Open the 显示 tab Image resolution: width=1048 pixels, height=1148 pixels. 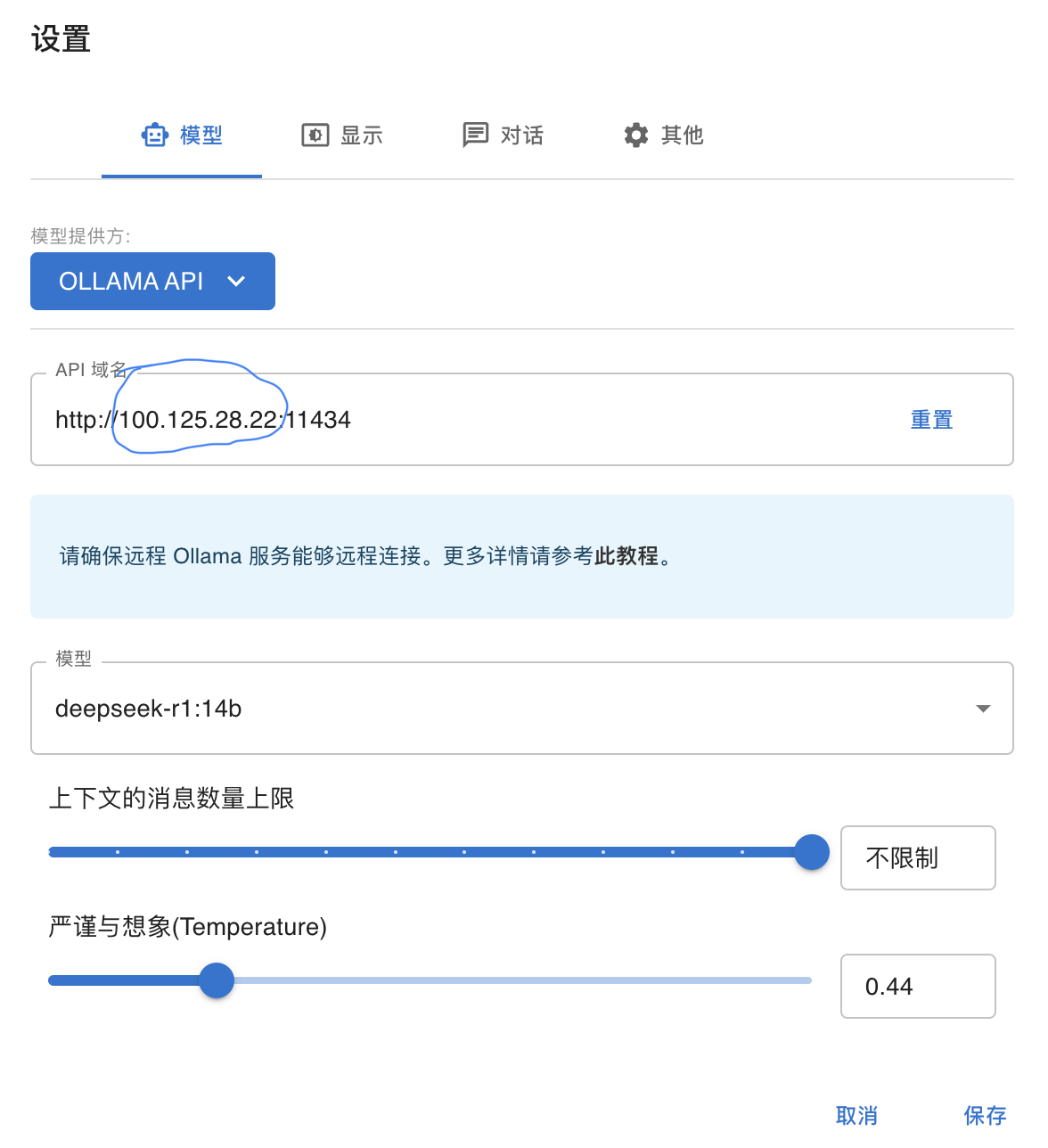[x=342, y=135]
